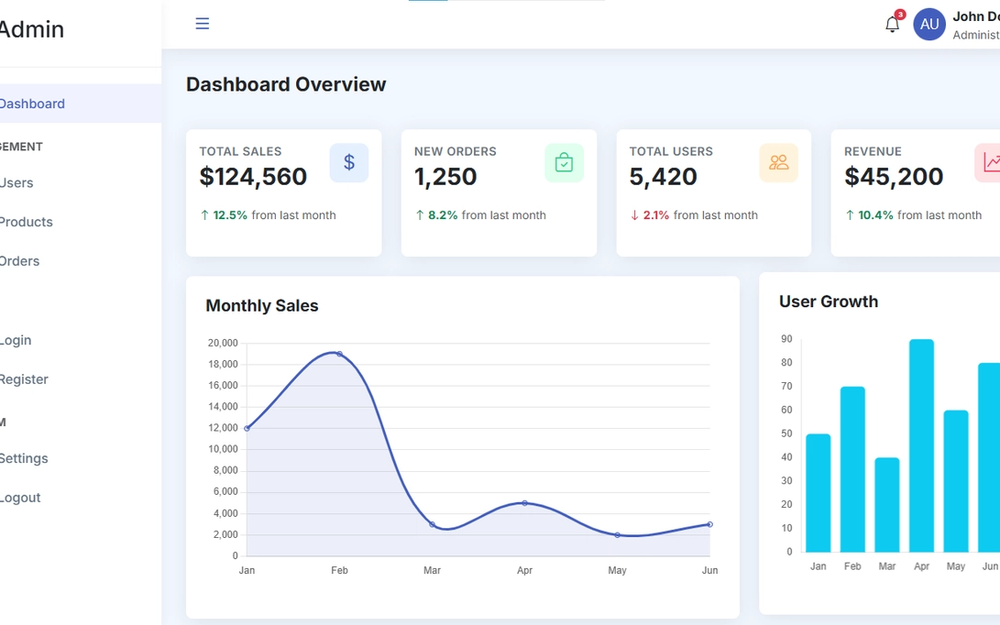Click the users icon on Total Users card
Viewport: 1000px width, 625px height.
click(779, 161)
